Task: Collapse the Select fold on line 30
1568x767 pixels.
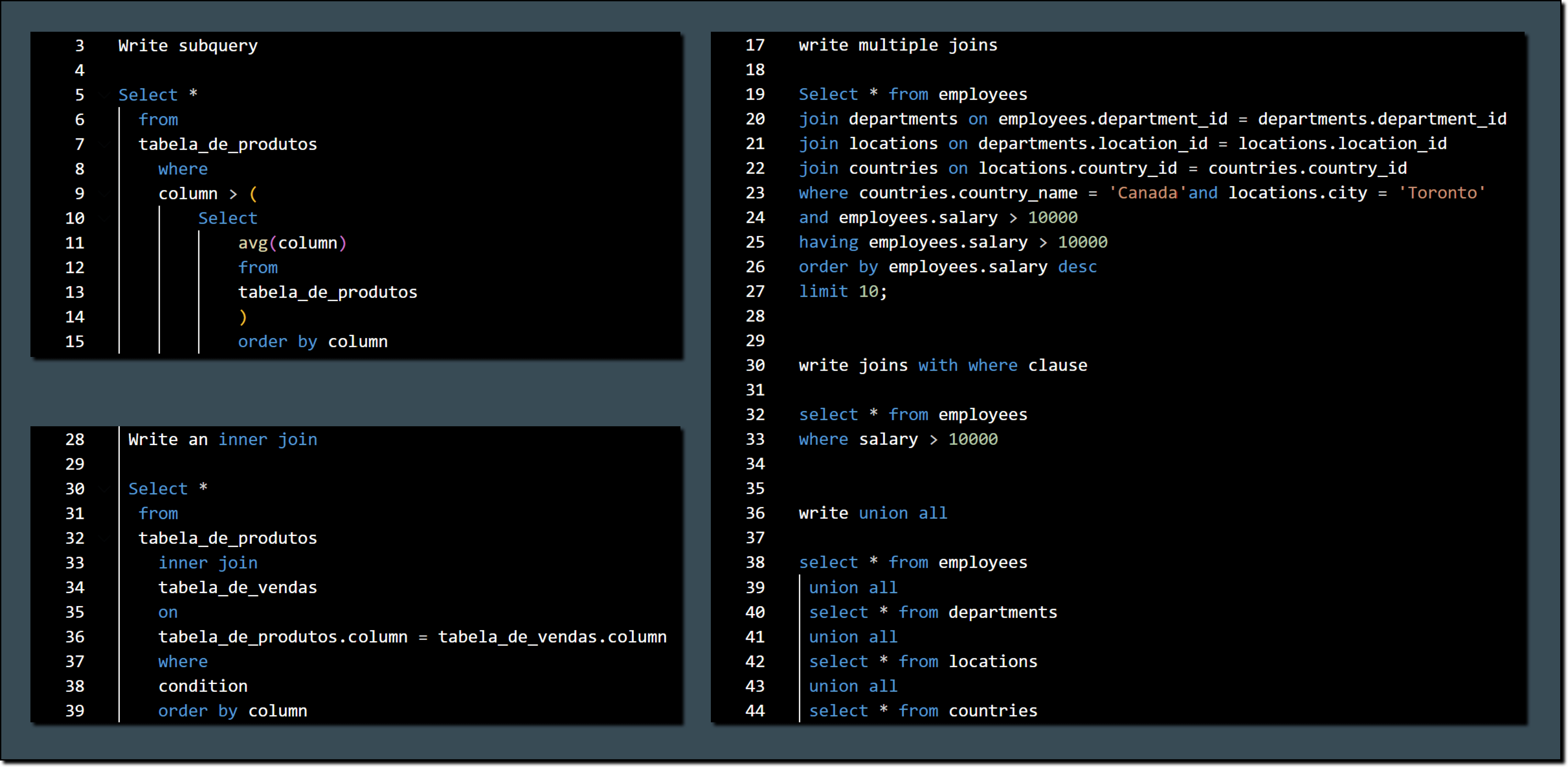Action: point(104,488)
